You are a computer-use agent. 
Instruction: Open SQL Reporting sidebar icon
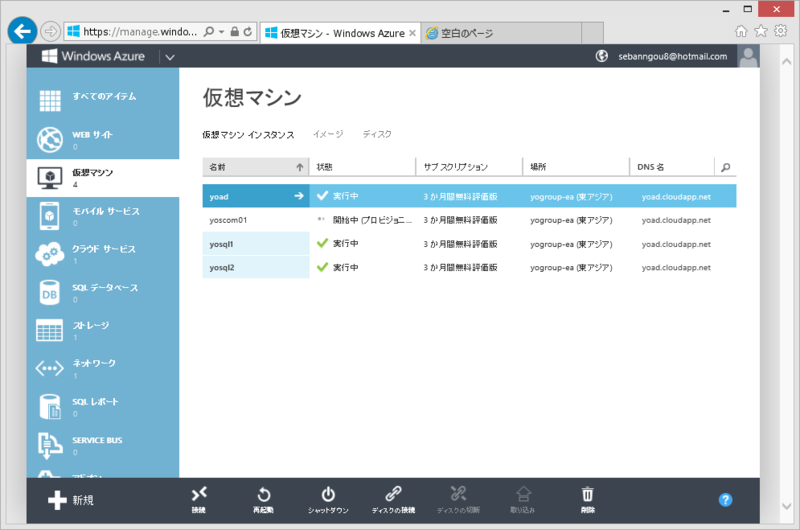pyautogui.click(x=49, y=407)
